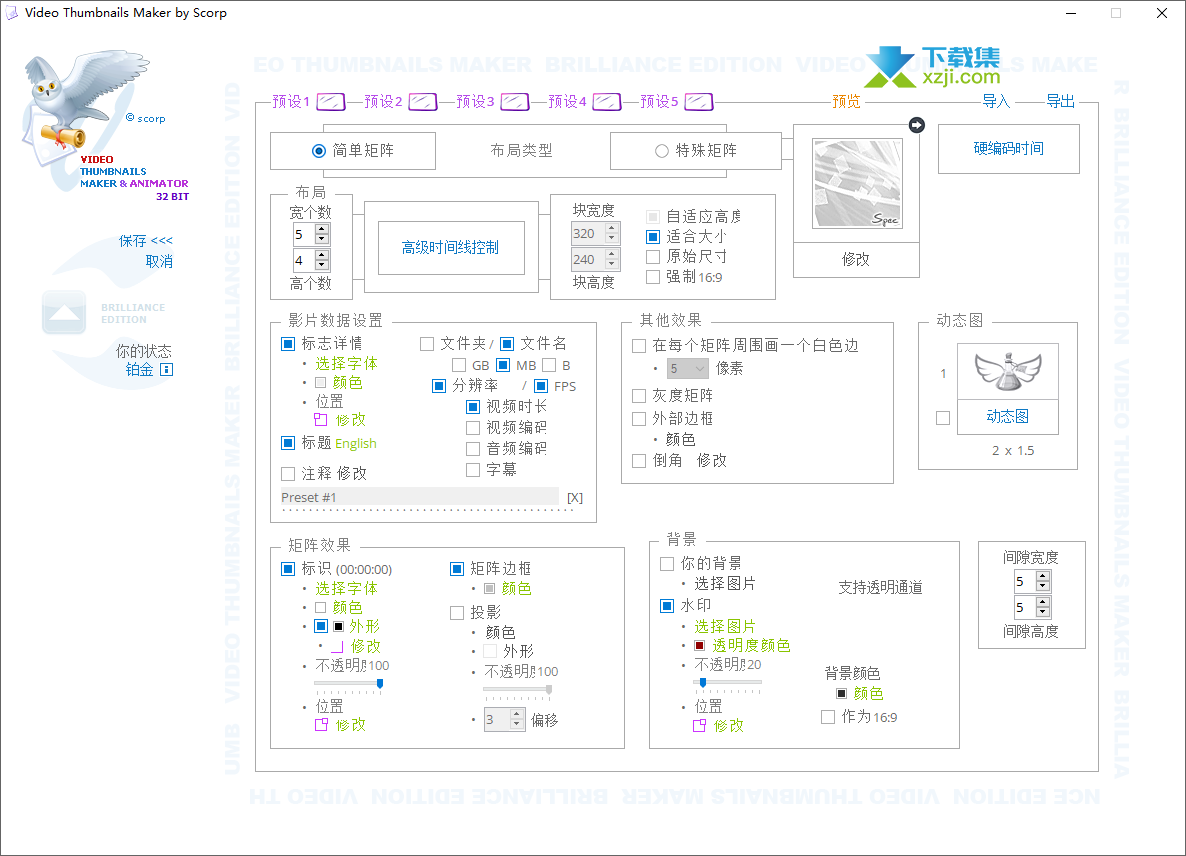Click the position icon under 标志详情
Image resolution: width=1186 pixels, height=856 pixels.
[321, 420]
